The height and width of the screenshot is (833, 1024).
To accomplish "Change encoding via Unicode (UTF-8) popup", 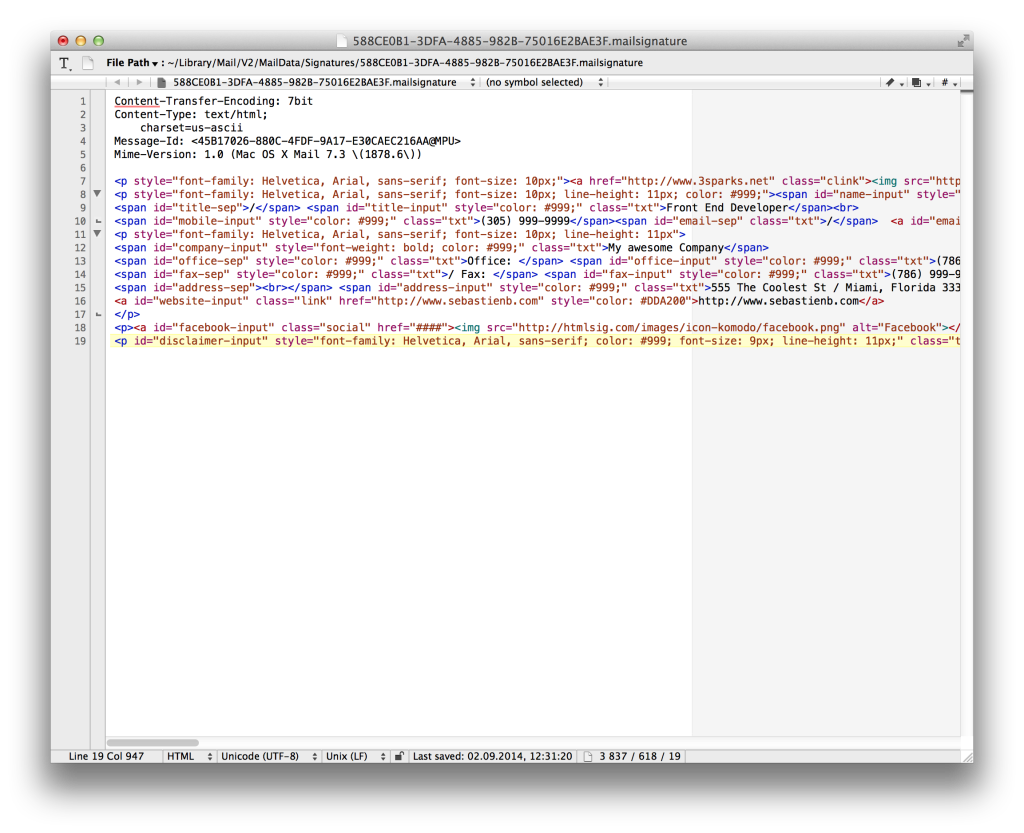I will tap(265, 757).
